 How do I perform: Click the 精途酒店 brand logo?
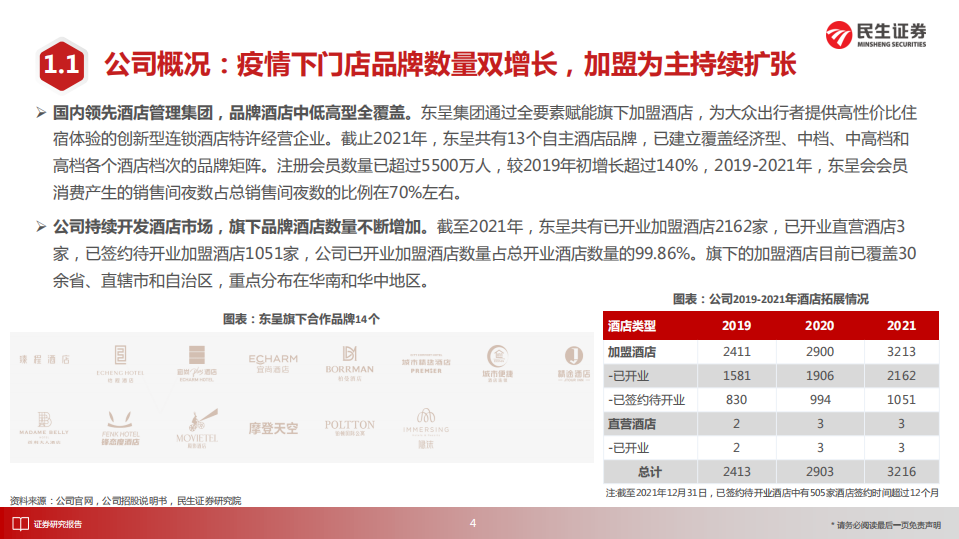[574, 364]
